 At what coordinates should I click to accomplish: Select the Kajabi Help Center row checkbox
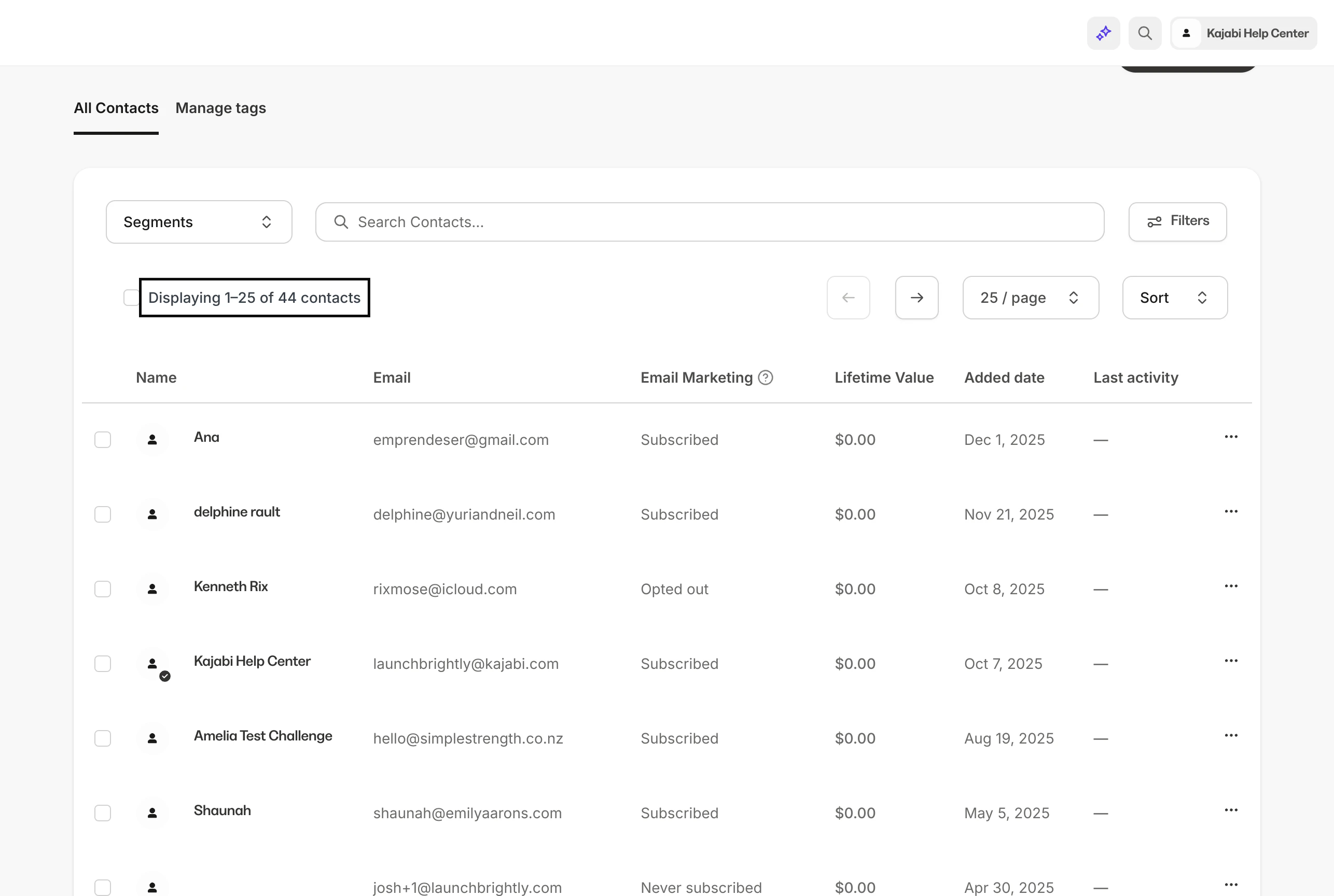point(103,664)
